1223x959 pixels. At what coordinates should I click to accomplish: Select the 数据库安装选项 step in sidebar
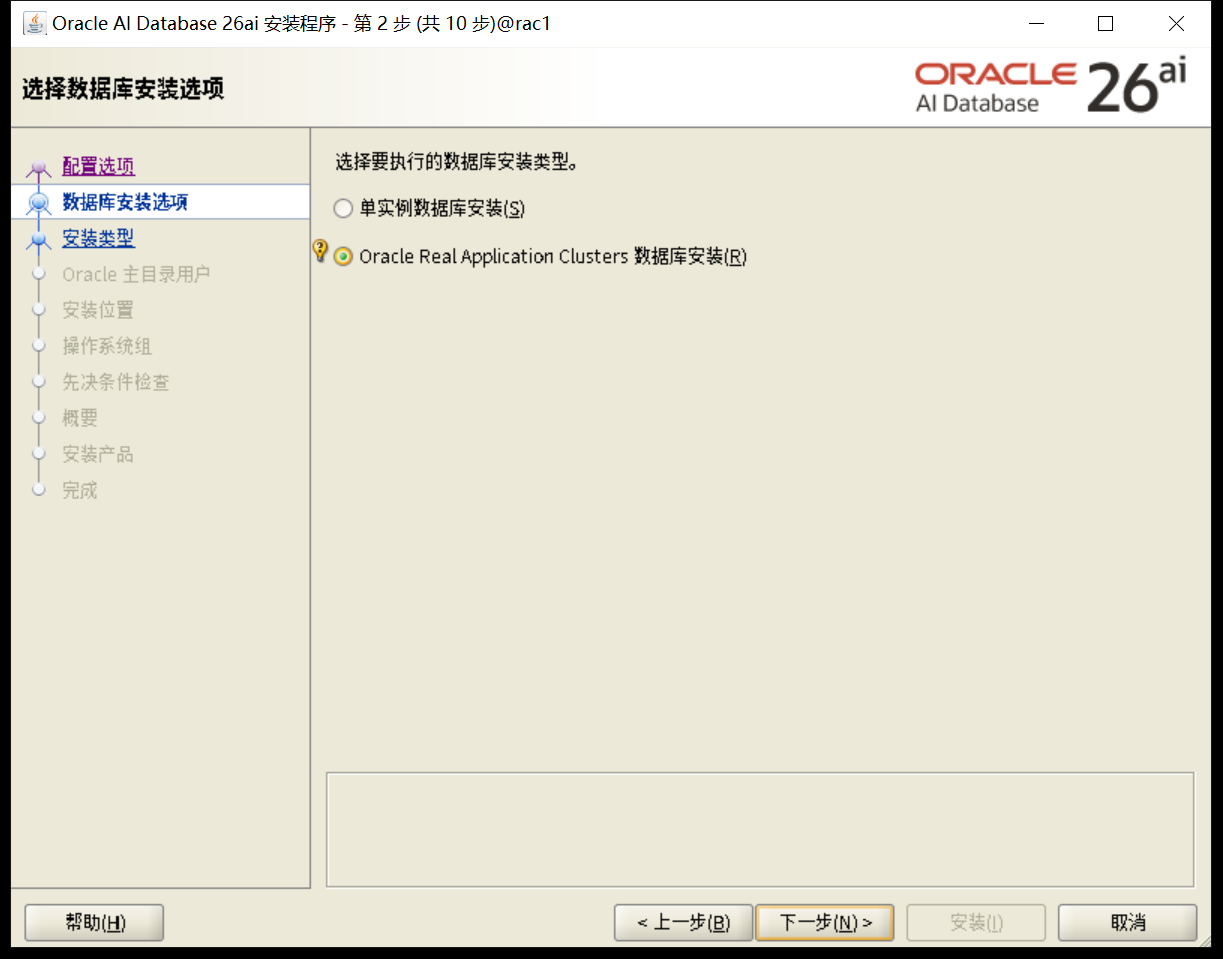pyautogui.click(x=125, y=202)
